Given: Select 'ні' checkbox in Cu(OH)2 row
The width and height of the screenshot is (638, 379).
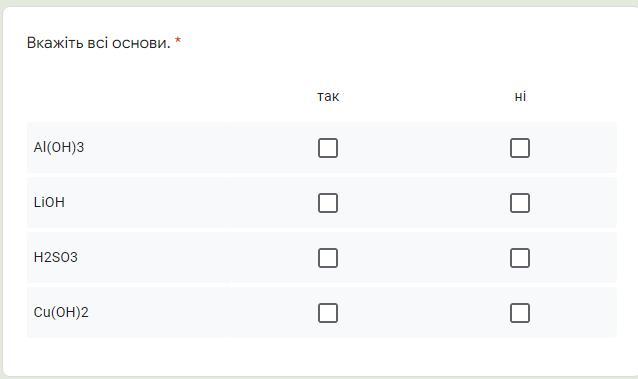Looking at the screenshot, I should 520,313.
